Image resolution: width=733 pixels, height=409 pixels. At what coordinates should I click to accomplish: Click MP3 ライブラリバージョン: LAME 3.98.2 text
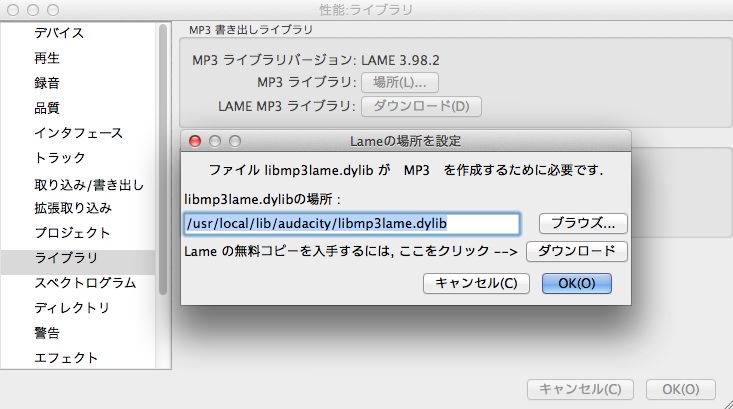(x=316, y=60)
